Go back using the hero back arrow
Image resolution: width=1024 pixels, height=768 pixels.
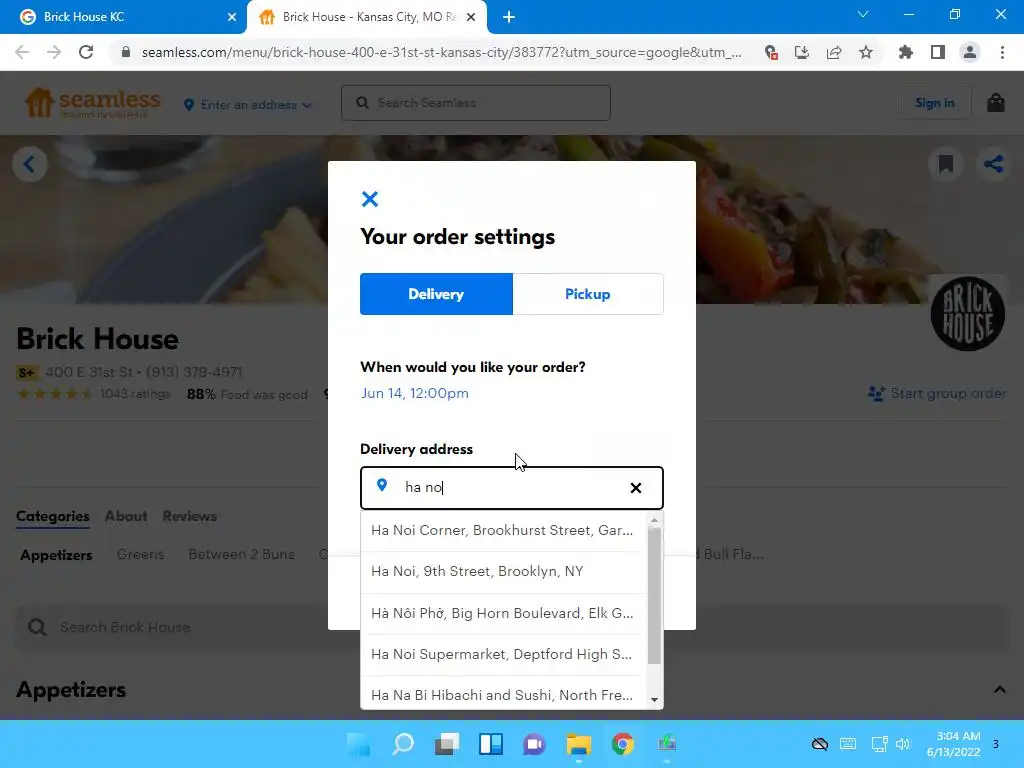click(29, 164)
